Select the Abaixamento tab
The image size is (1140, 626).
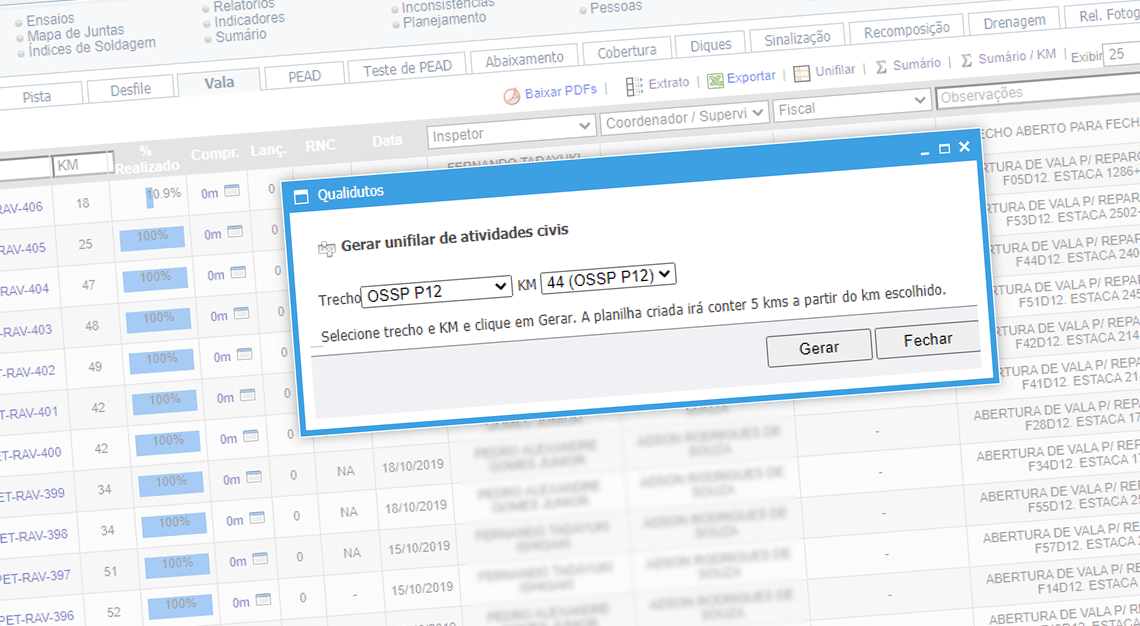click(524, 60)
